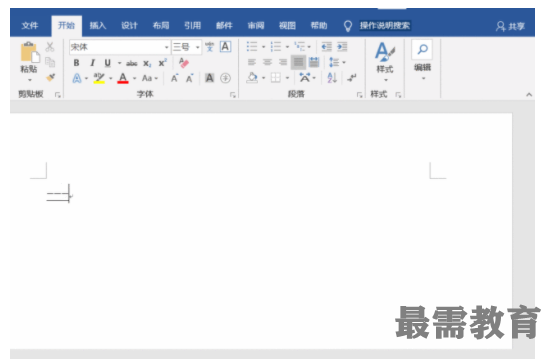
Task: Click the bullets list icon
Action: click(252, 46)
